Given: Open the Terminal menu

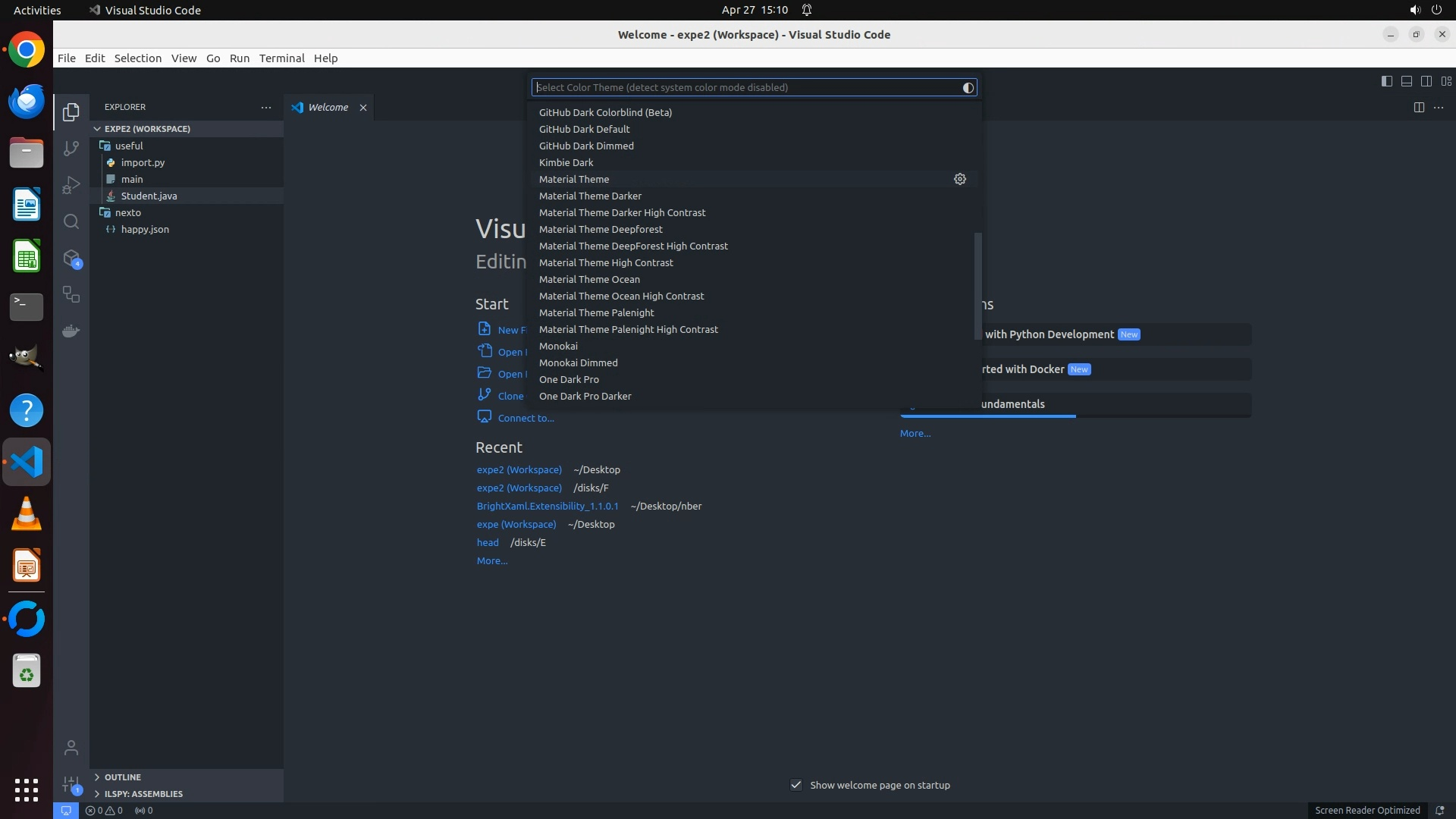Looking at the screenshot, I should tap(281, 58).
